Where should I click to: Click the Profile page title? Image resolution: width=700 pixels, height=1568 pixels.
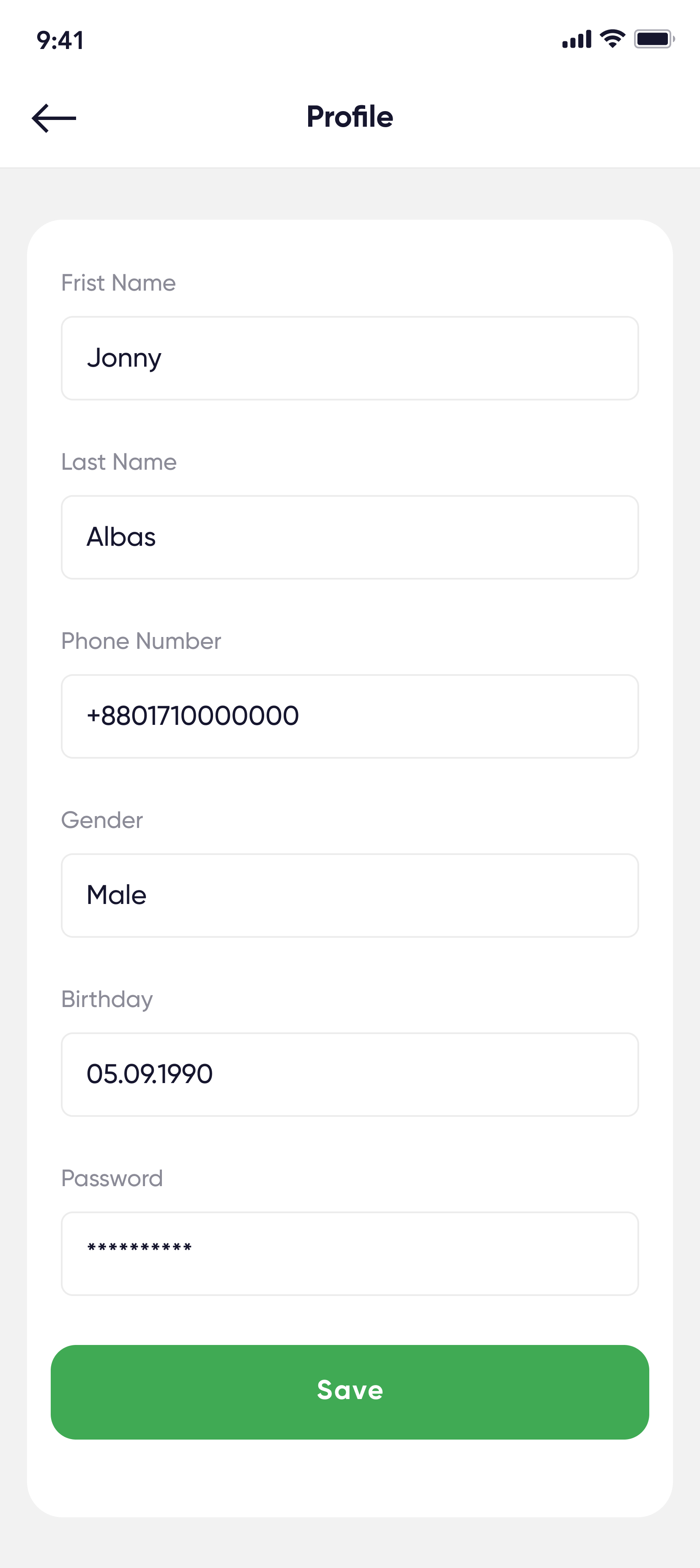click(350, 117)
